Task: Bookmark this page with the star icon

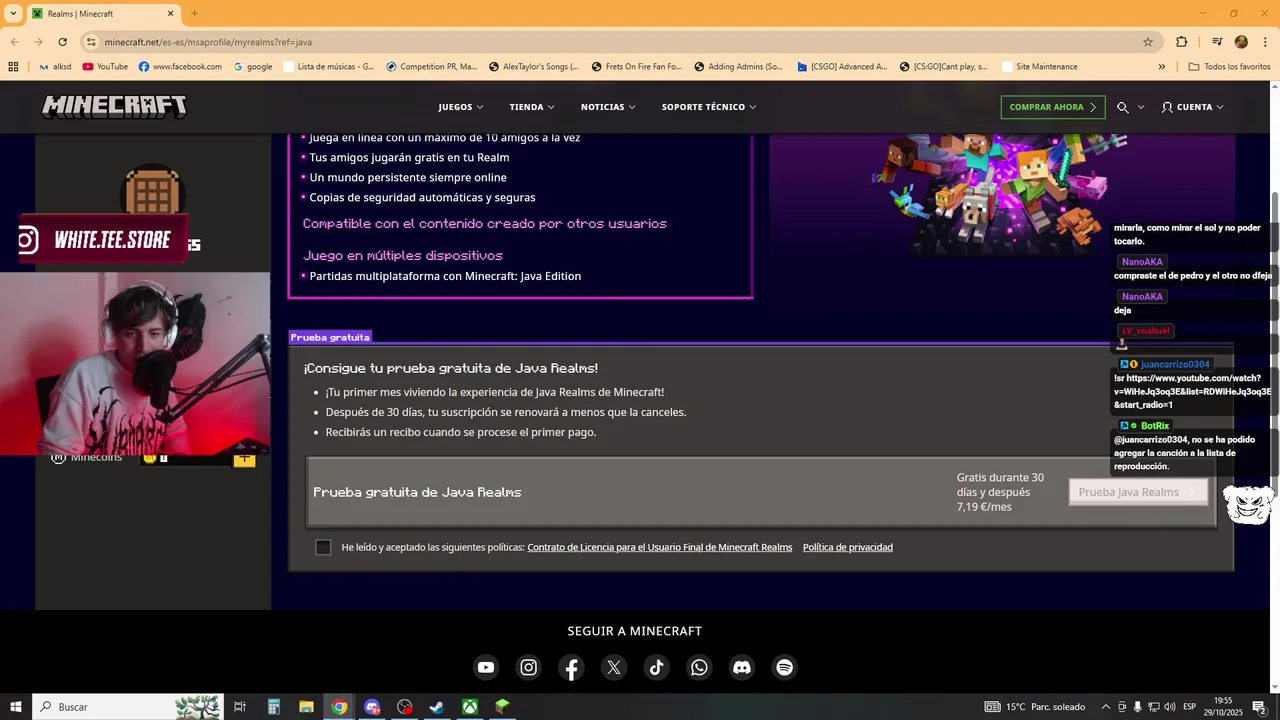Action: coord(1148,42)
